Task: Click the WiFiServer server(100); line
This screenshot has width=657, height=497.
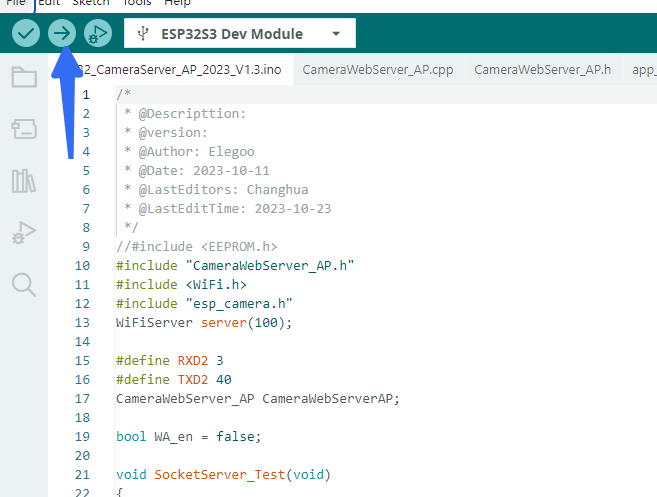Action: click(x=204, y=323)
